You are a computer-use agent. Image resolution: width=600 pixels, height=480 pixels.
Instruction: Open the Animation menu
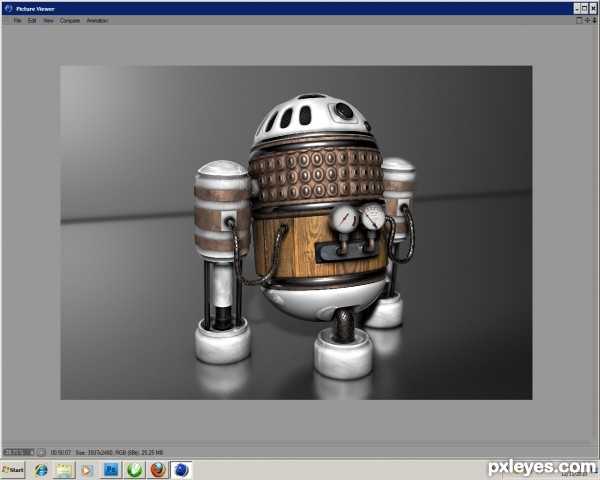(97, 21)
